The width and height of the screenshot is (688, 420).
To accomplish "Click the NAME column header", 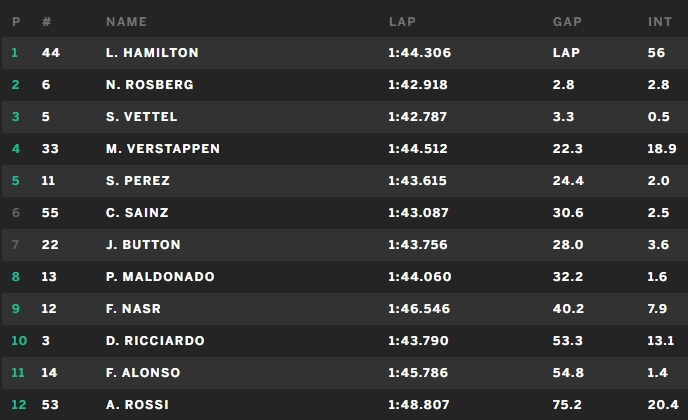I will pos(126,21).
